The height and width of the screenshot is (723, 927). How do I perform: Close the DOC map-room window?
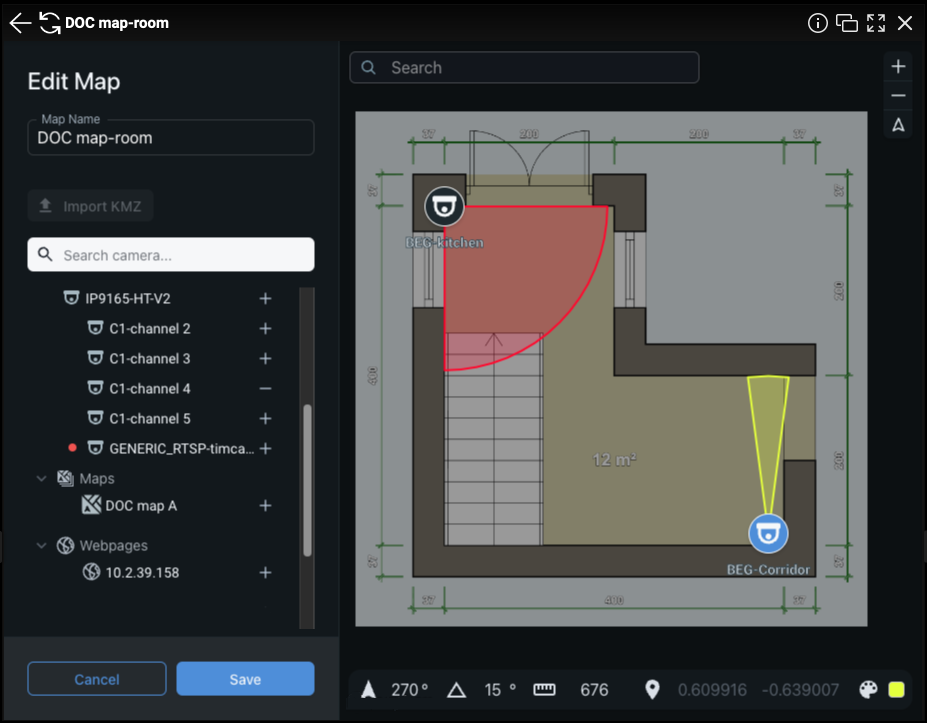pyautogui.click(x=905, y=23)
